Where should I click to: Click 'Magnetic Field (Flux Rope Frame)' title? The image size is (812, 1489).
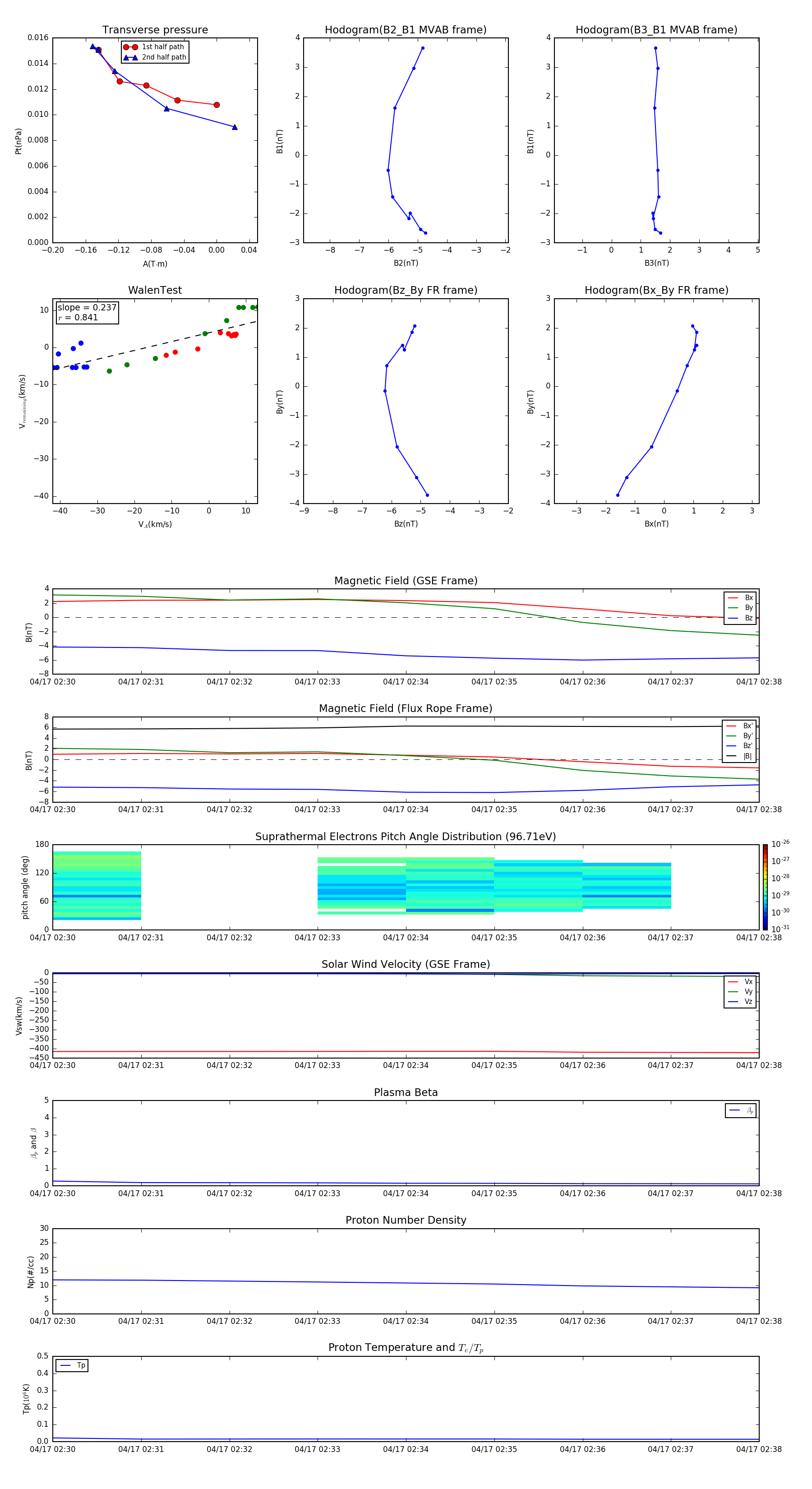coord(406,709)
